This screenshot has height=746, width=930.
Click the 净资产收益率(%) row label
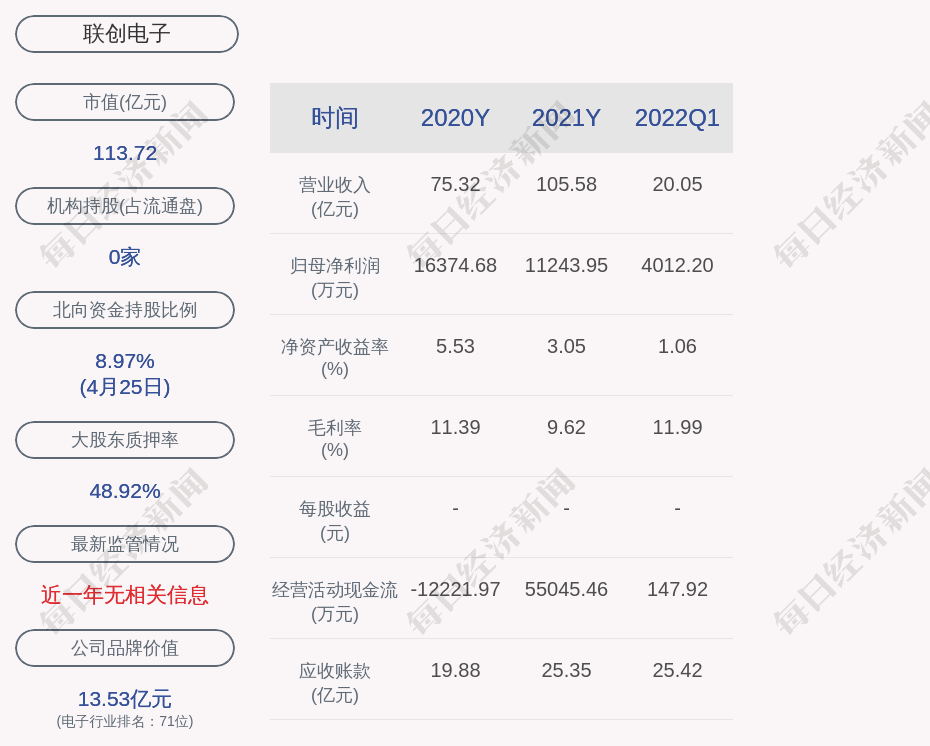tap(335, 358)
